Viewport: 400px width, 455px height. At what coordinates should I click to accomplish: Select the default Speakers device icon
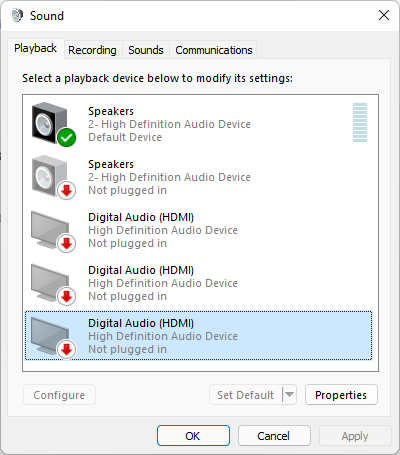click(x=53, y=124)
